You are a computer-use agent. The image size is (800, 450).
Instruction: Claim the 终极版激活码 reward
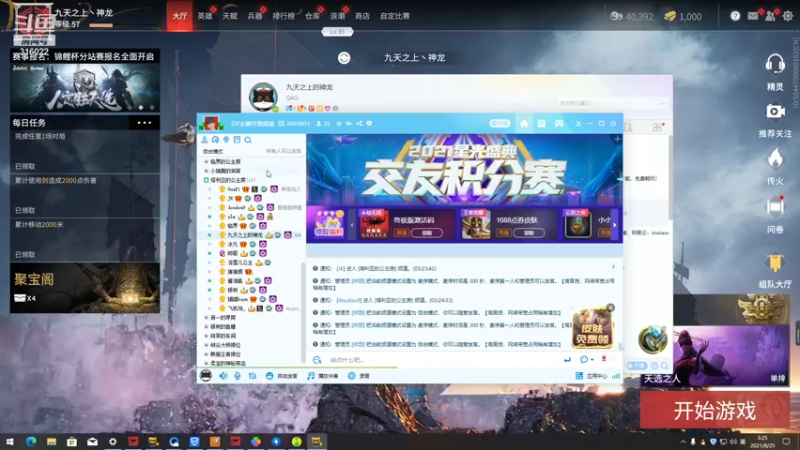click(427, 233)
